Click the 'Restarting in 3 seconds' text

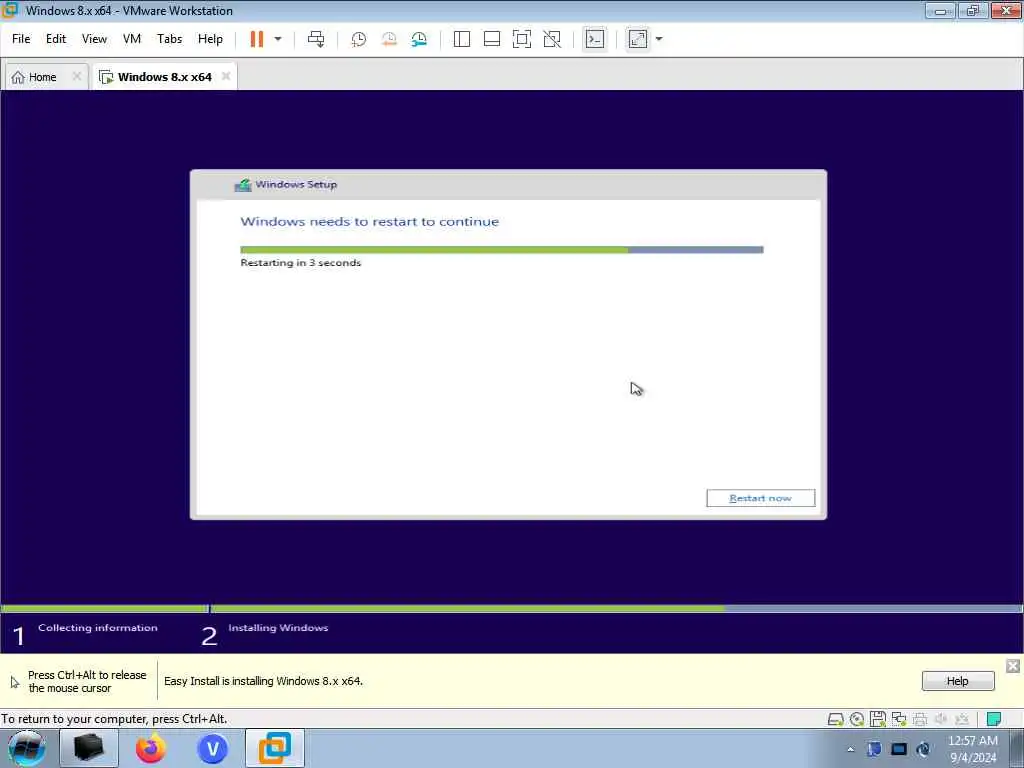tap(300, 263)
